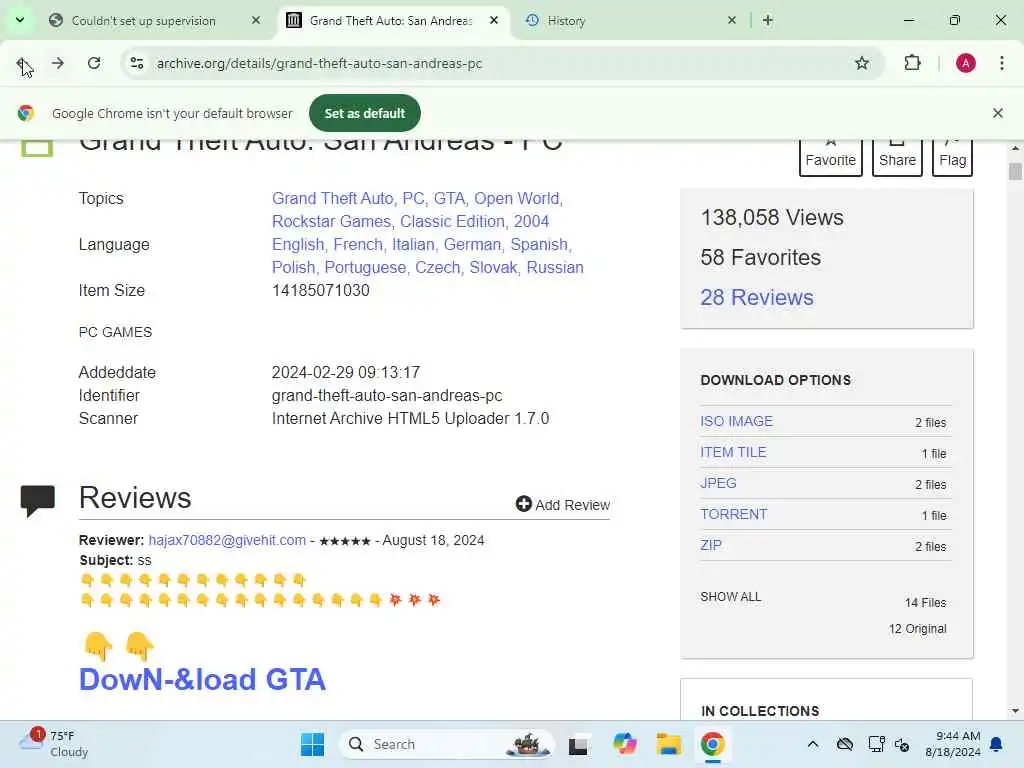The width and height of the screenshot is (1024, 768).
Task: Open the ZIP download option
Action: click(x=711, y=545)
